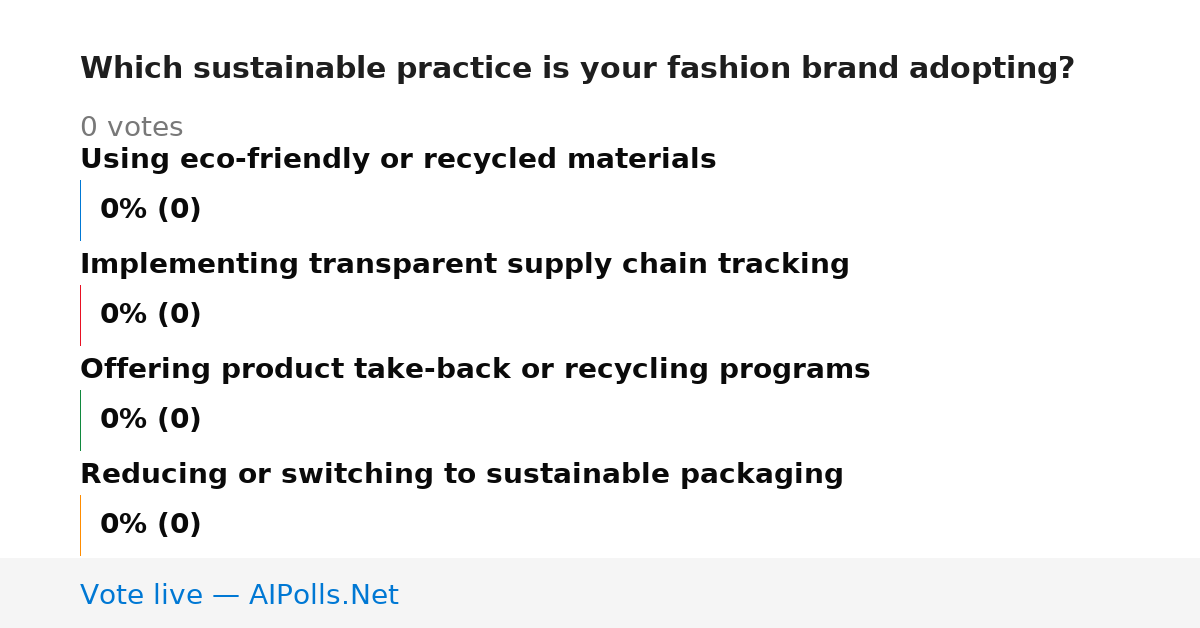
Task: Click the blue result bar for eco-friendly materials
Action: (x=80, y=210)
